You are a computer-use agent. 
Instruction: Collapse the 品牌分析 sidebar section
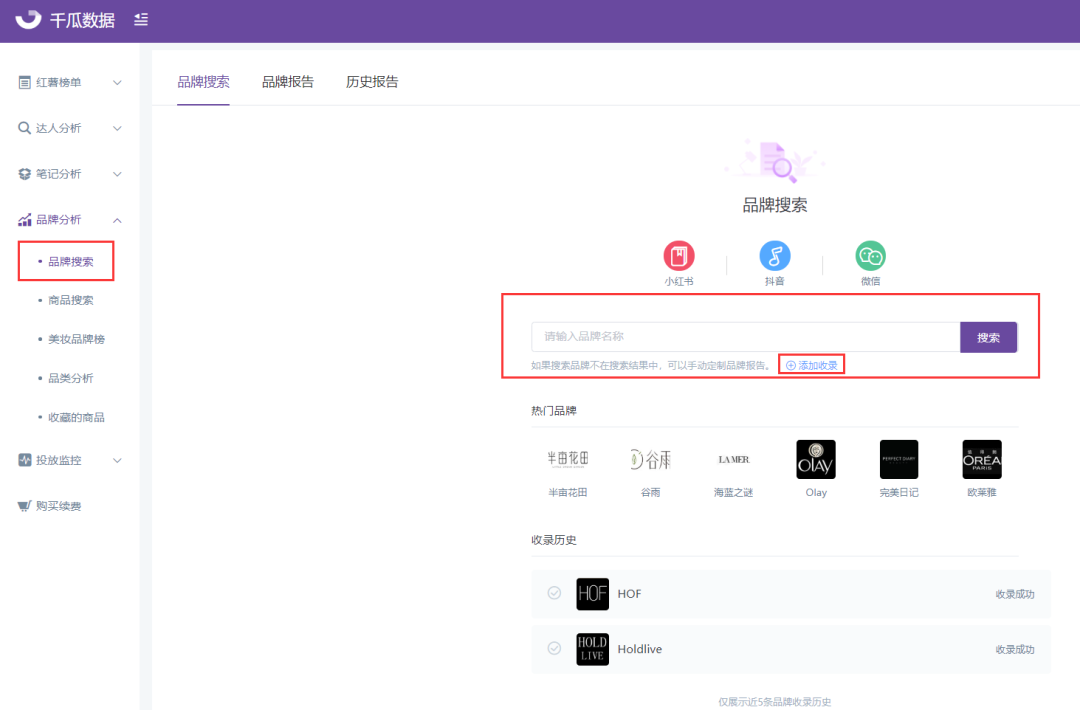click(70, 220)
